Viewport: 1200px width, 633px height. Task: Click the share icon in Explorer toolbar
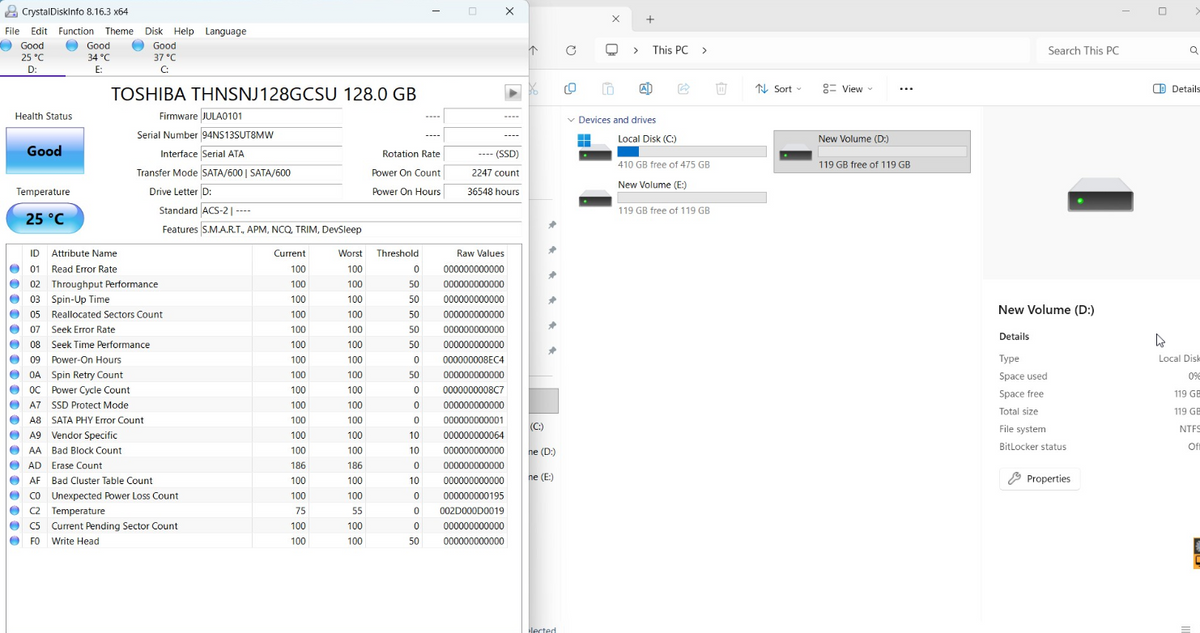683,89
